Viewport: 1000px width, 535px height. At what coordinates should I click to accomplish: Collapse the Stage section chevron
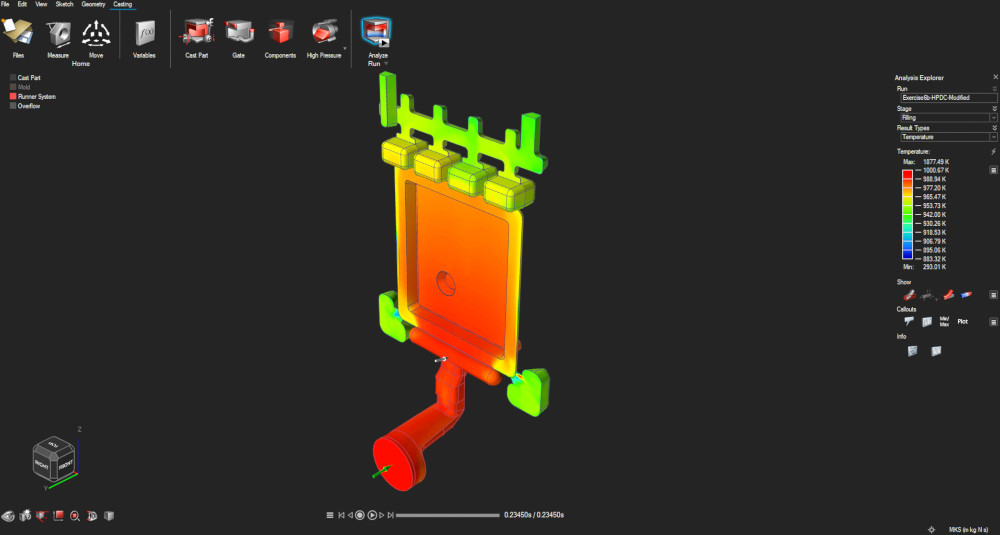click(994, 109)
